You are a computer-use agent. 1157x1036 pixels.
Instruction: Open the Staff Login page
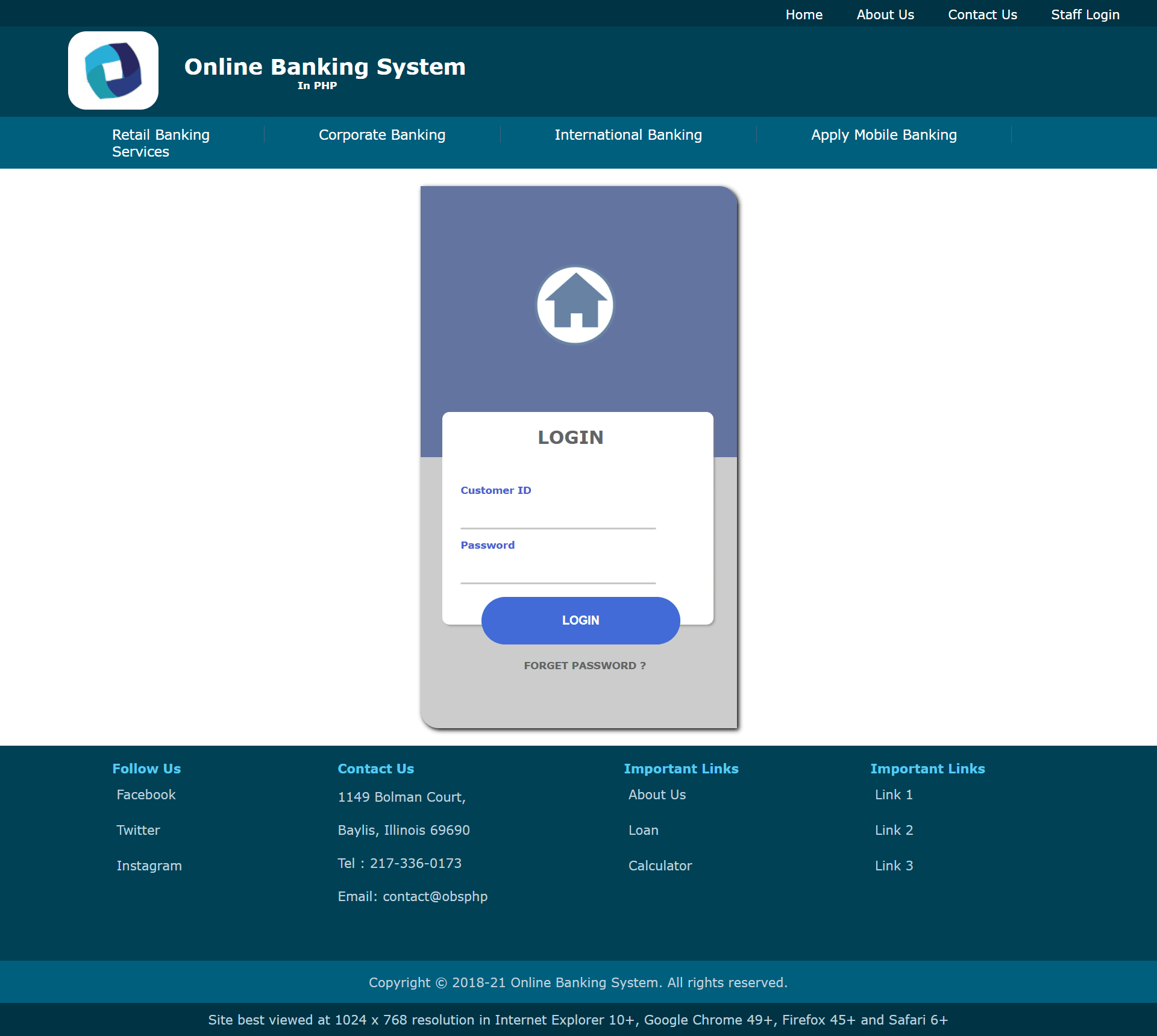pos(1085,14)
